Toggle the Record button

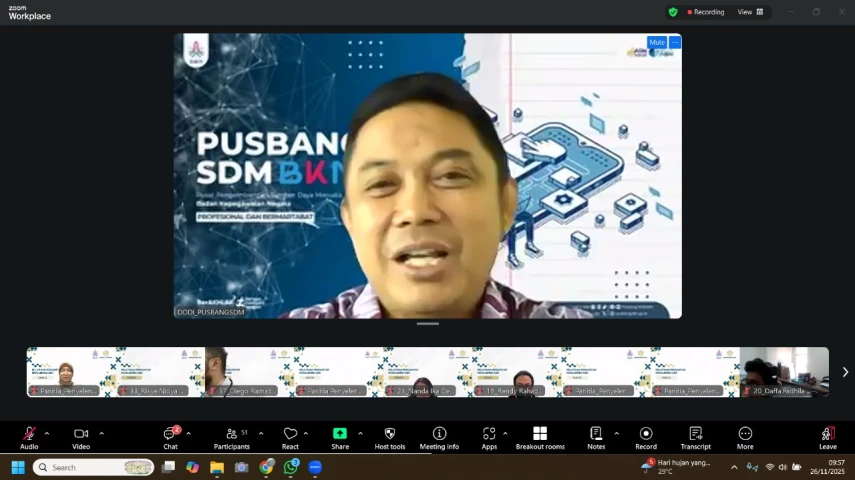646,438
